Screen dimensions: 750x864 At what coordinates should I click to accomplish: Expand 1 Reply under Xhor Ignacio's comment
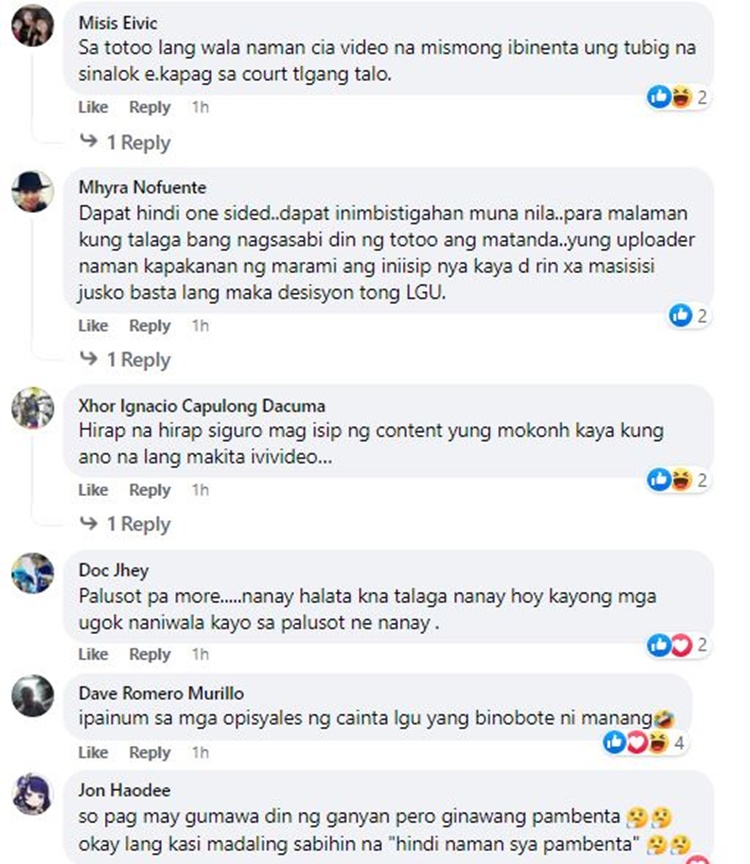click(x=125, y=524)
